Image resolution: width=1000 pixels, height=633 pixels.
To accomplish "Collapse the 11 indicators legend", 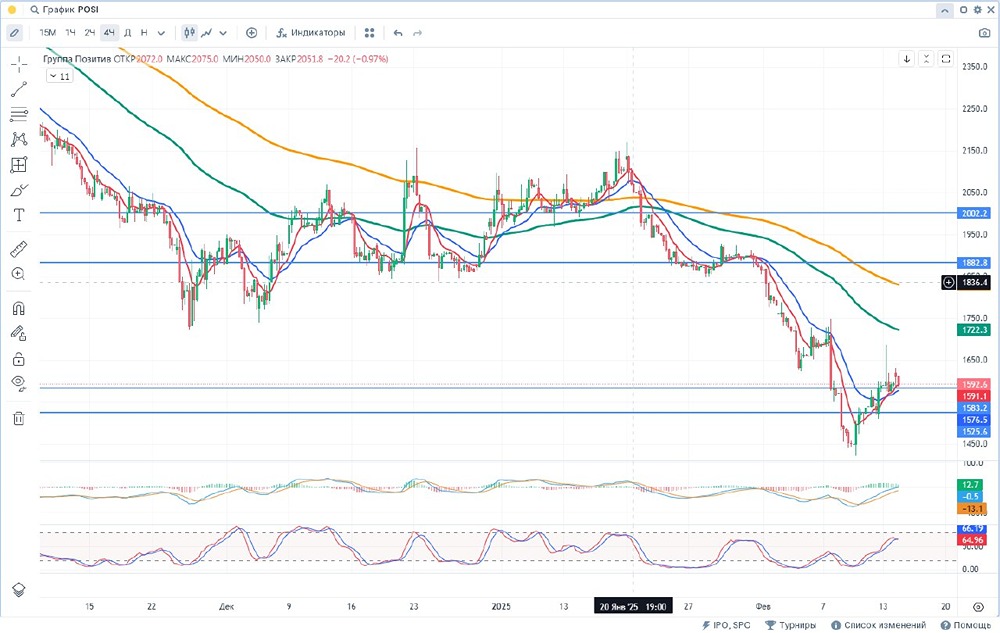I will click(60, 76).
